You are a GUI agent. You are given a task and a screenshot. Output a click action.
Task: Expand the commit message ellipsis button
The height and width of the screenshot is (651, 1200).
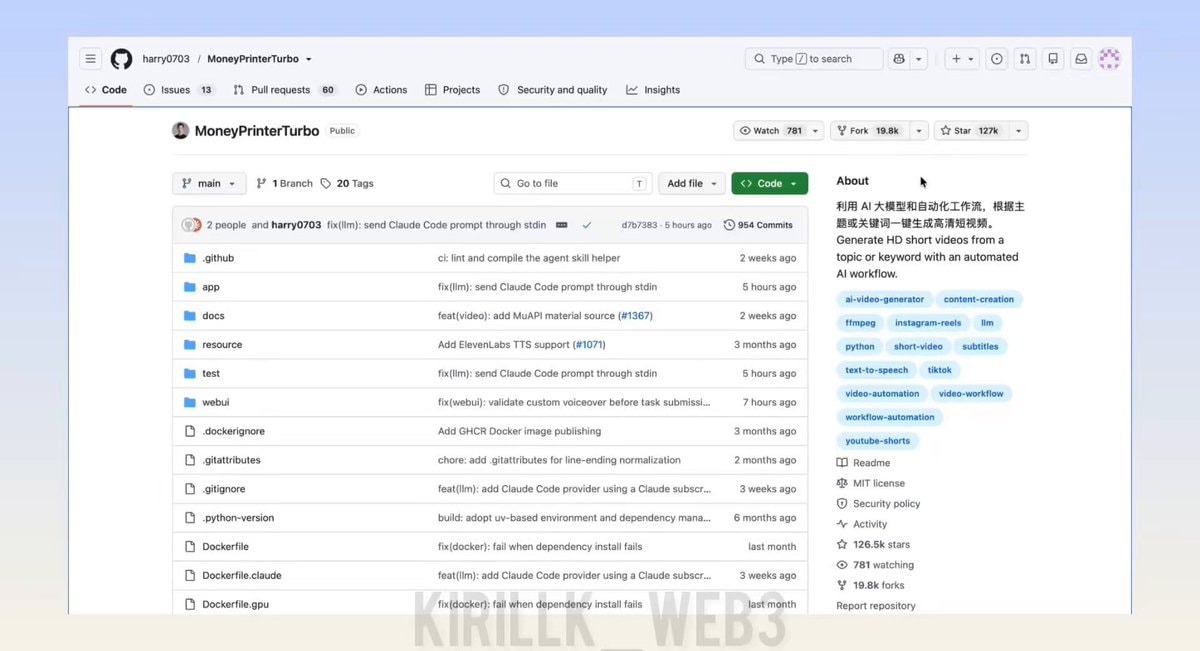click(x=562, y=225)
